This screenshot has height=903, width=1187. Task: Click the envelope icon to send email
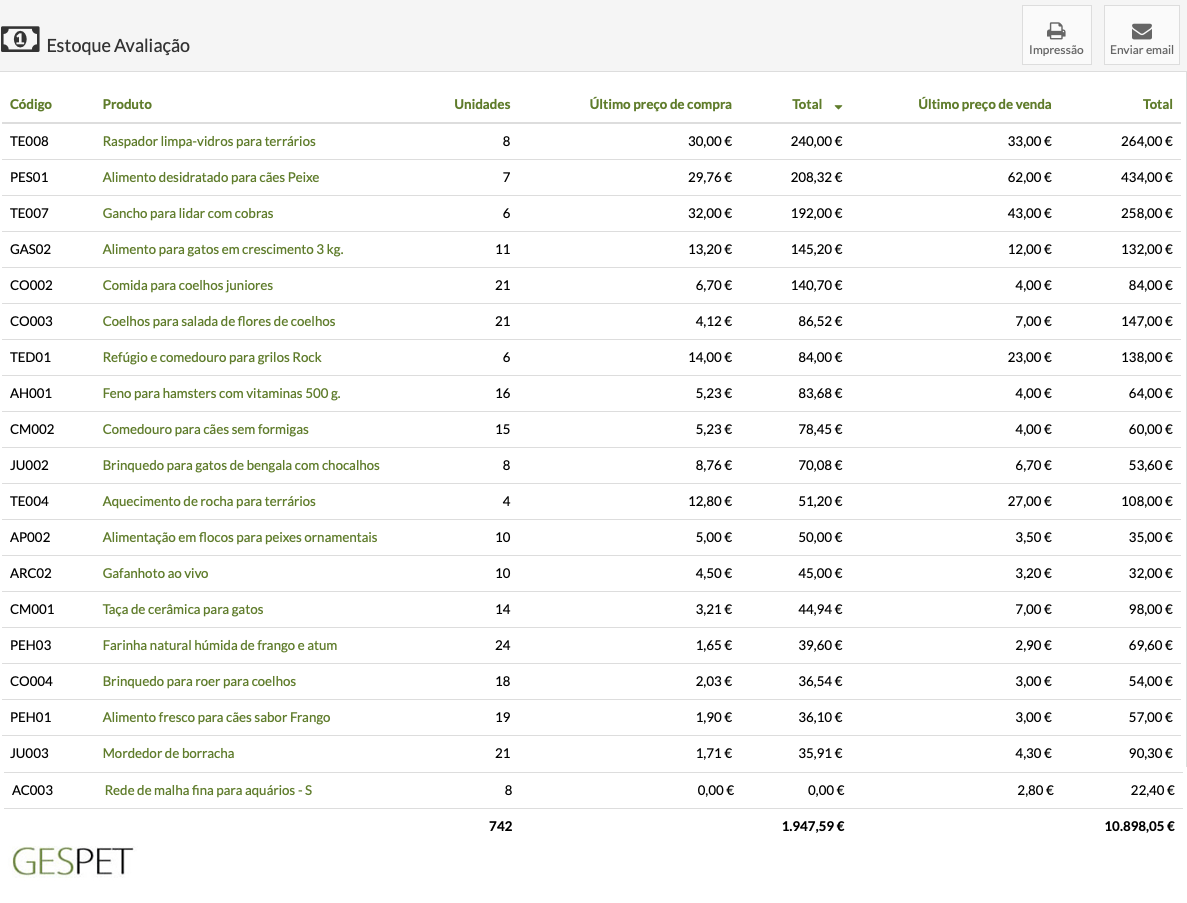1141,30
